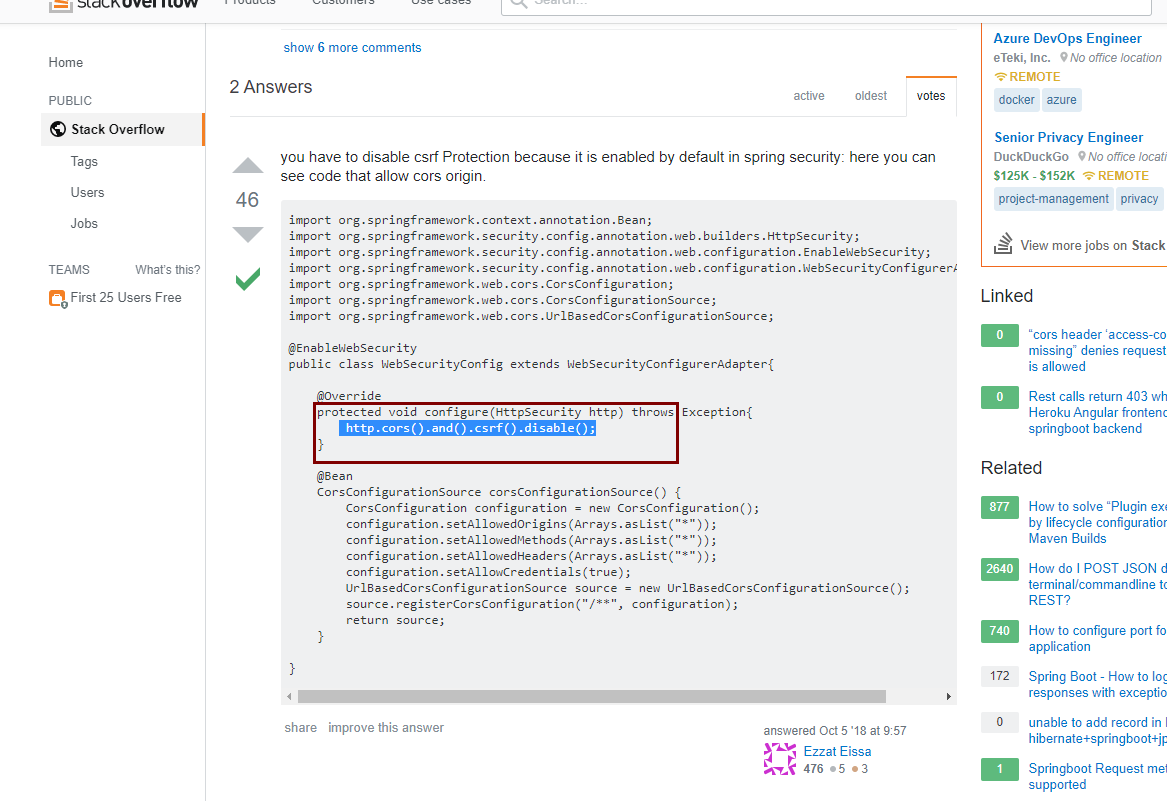Screen dimensions: 1167x801
Task: Open the Use cases section from the header
Action: pos(440,3)
